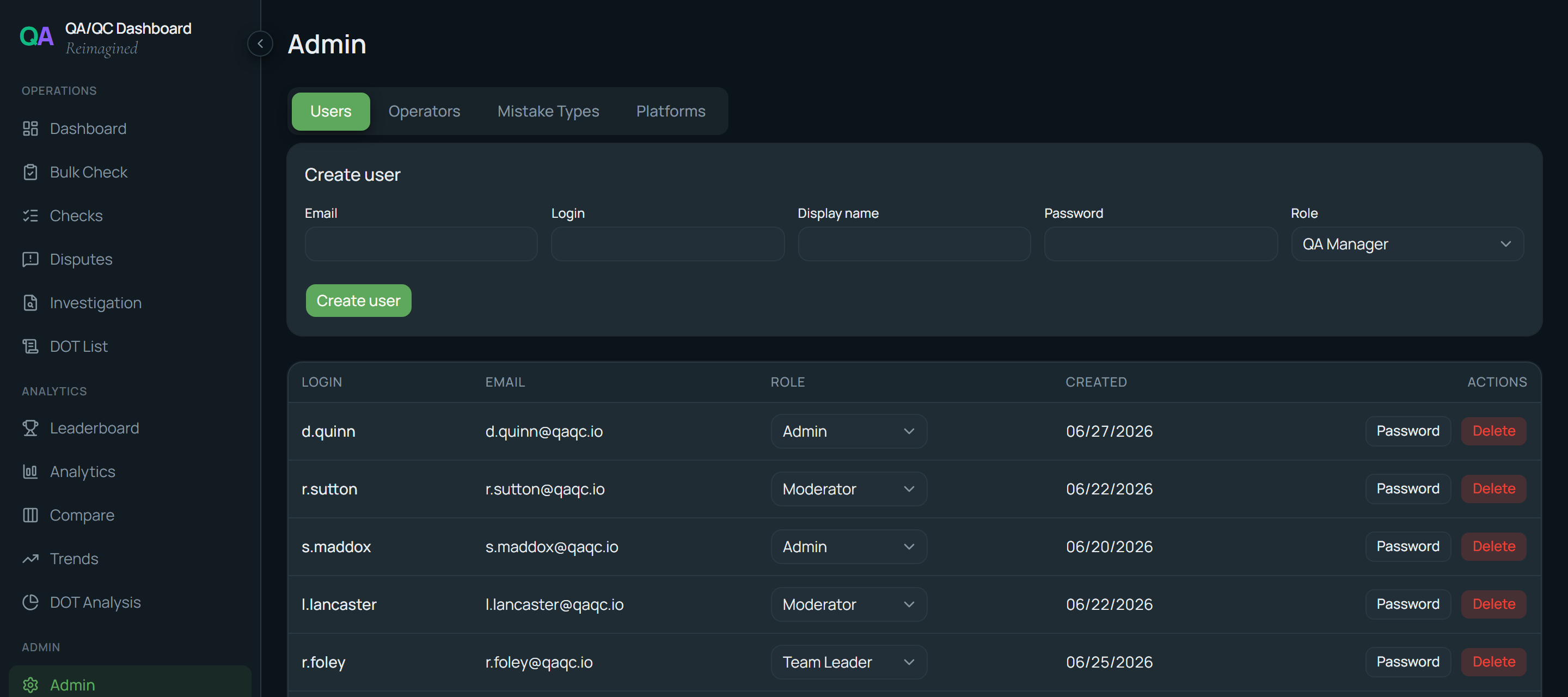1568x697 pixels.
Task: Switch to the Mistake Types tab
Action: tap(548, 112)
